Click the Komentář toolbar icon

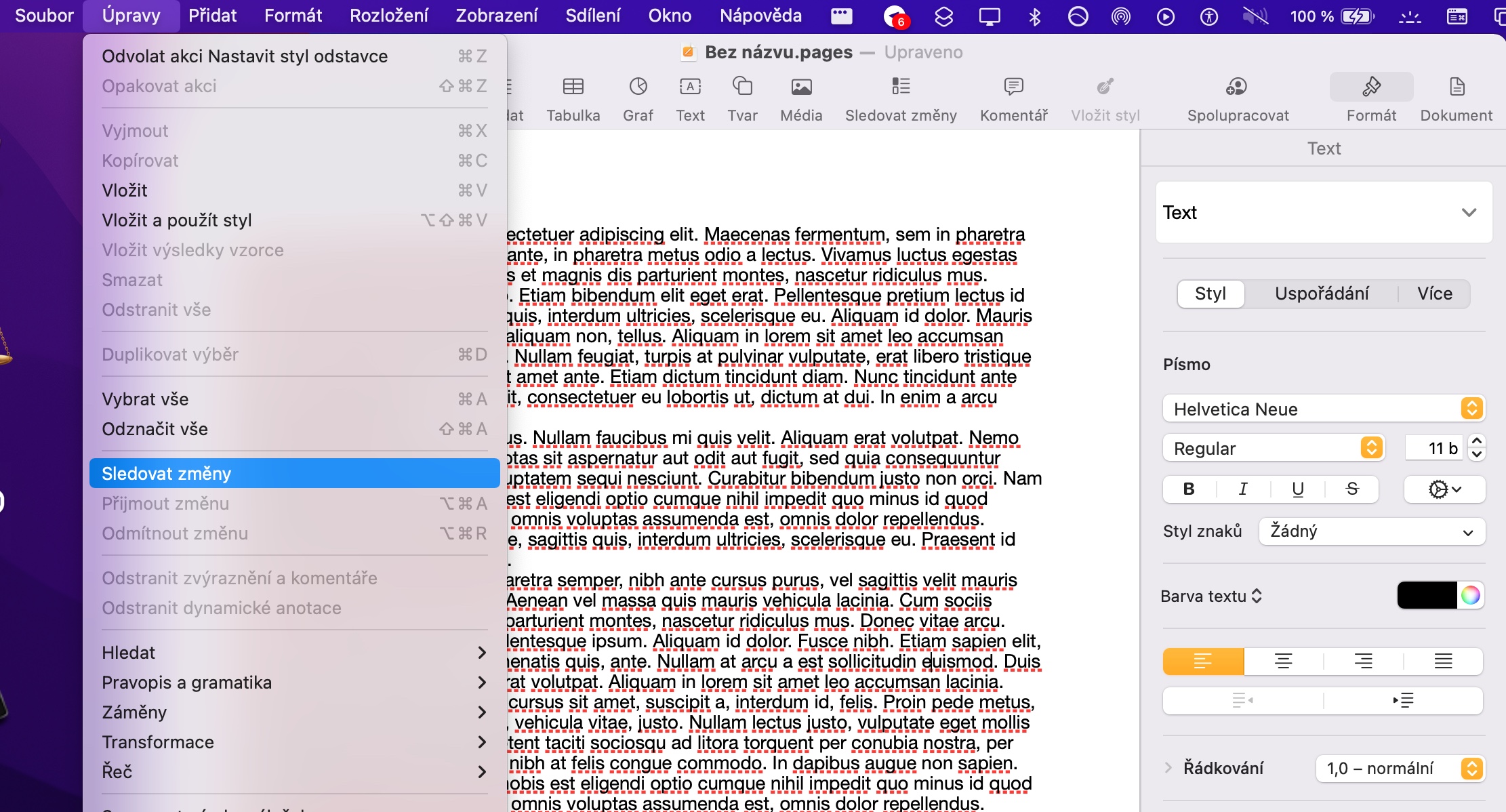point(1013,87)
